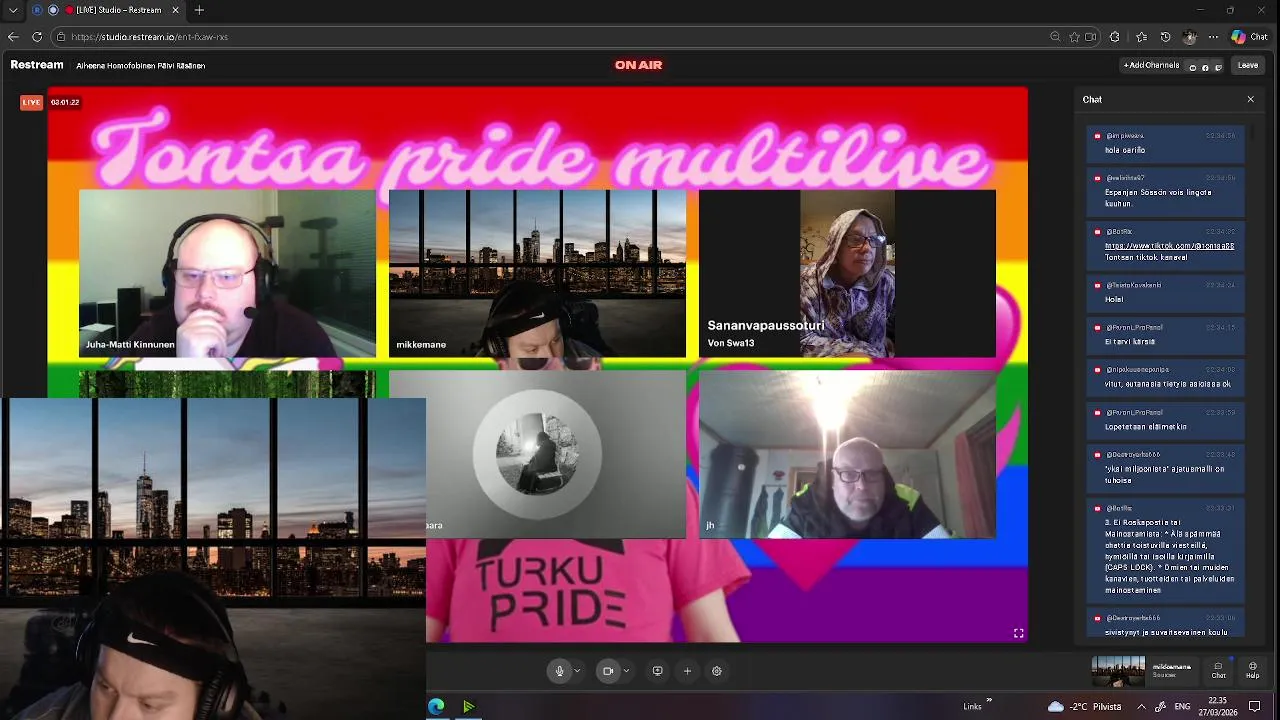Click the share screen icon
The height and width of the screenshot is (720, 1280).
[x=657, y=671]
